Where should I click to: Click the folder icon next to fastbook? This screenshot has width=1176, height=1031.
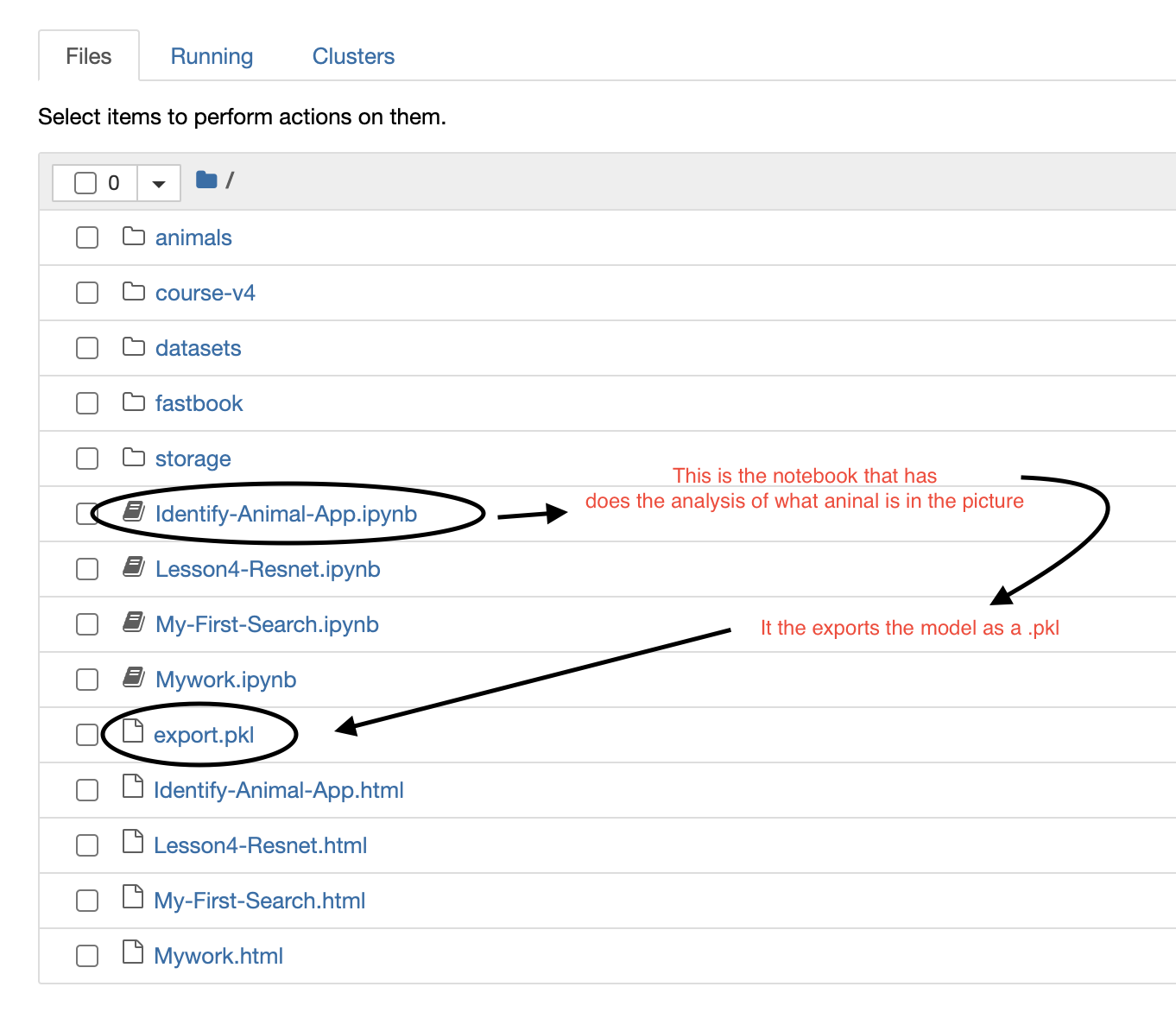pos(134,402)
